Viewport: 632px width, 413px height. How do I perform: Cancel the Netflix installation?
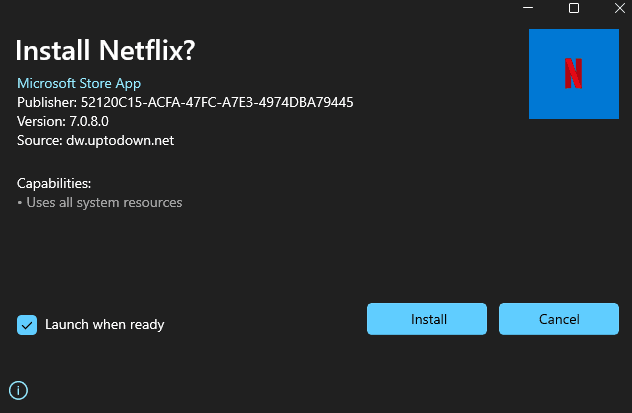(x=559, y=319)
